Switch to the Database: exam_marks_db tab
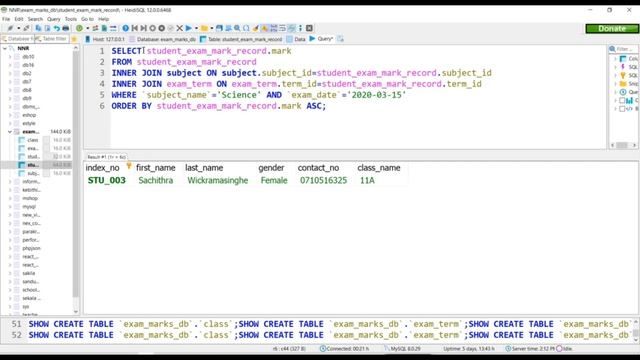Viewport: 640px width, 360px height. tap(162, 39)
